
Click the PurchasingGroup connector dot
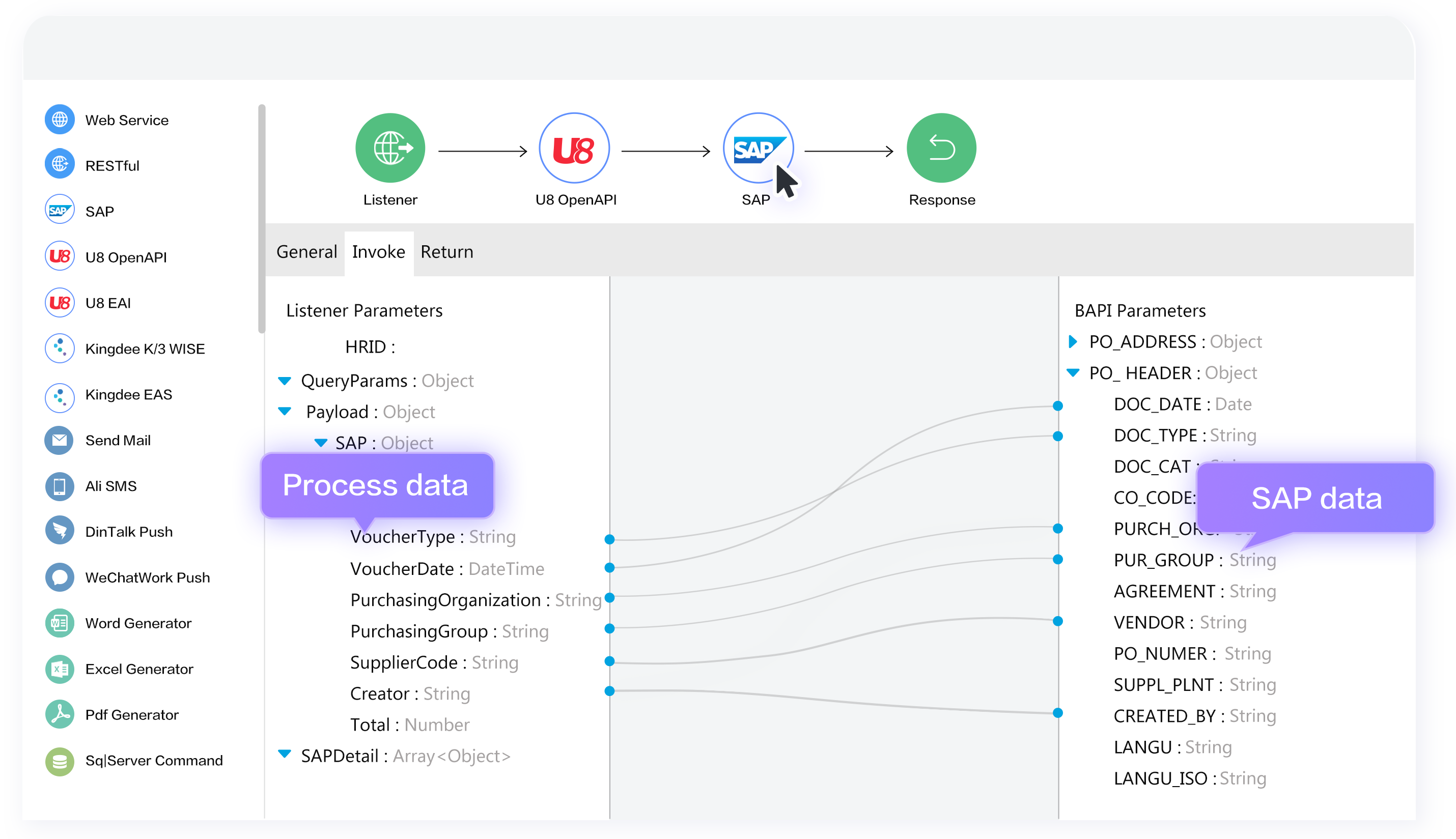point(609,628)
